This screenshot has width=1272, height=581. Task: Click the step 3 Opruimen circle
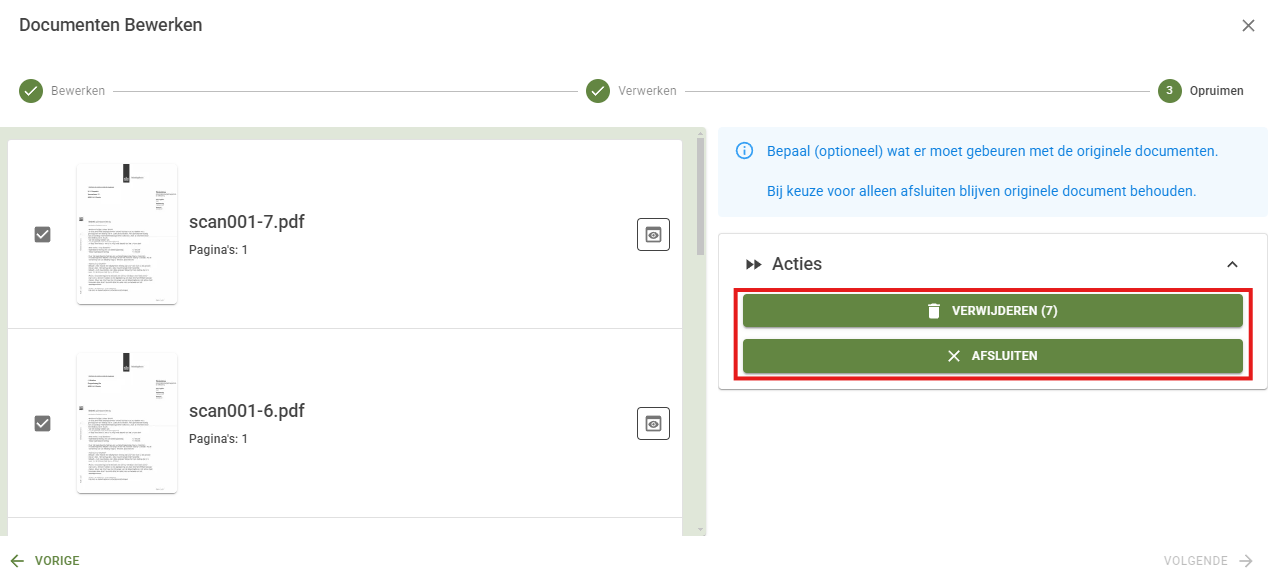tap(1170, 91)
